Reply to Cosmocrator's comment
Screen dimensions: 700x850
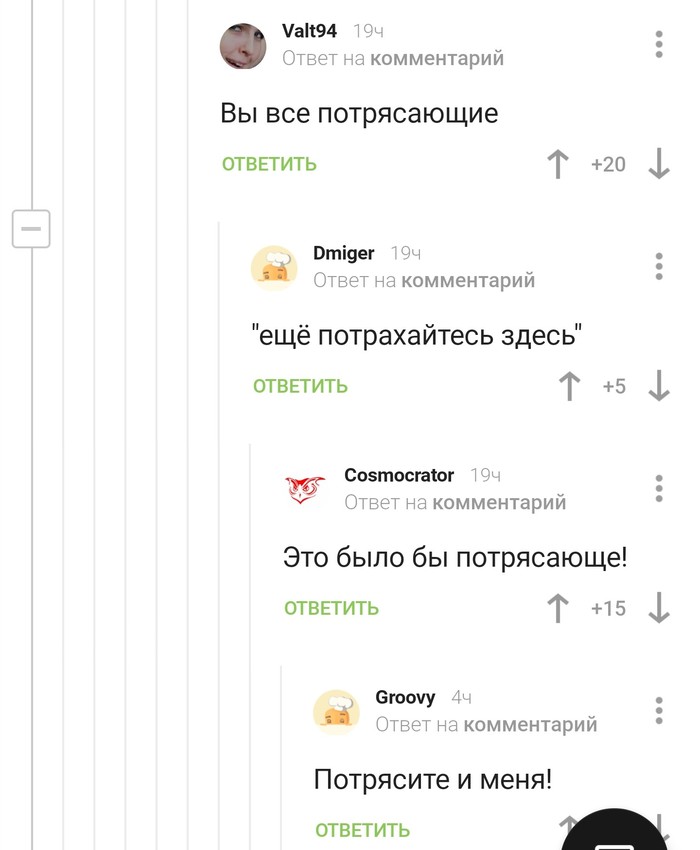[x=331, y=608]
